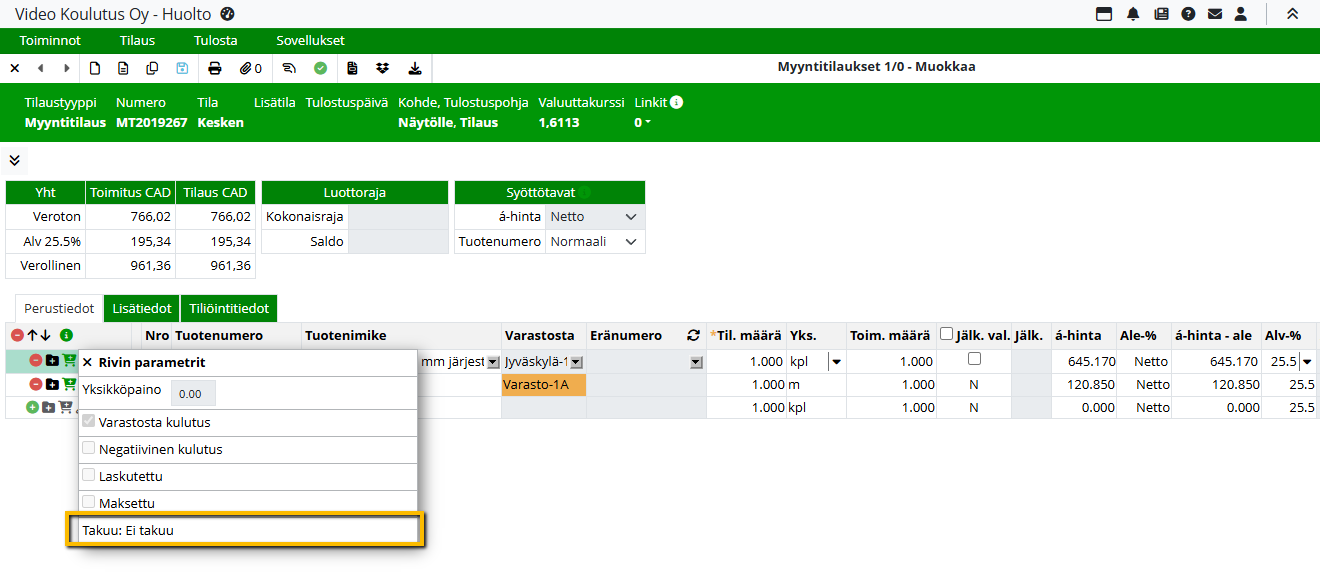Viewport: 1320px width, 582px height.
Task: Switch to the Tiliöintitiedot tab
Action: coord(229,309)
